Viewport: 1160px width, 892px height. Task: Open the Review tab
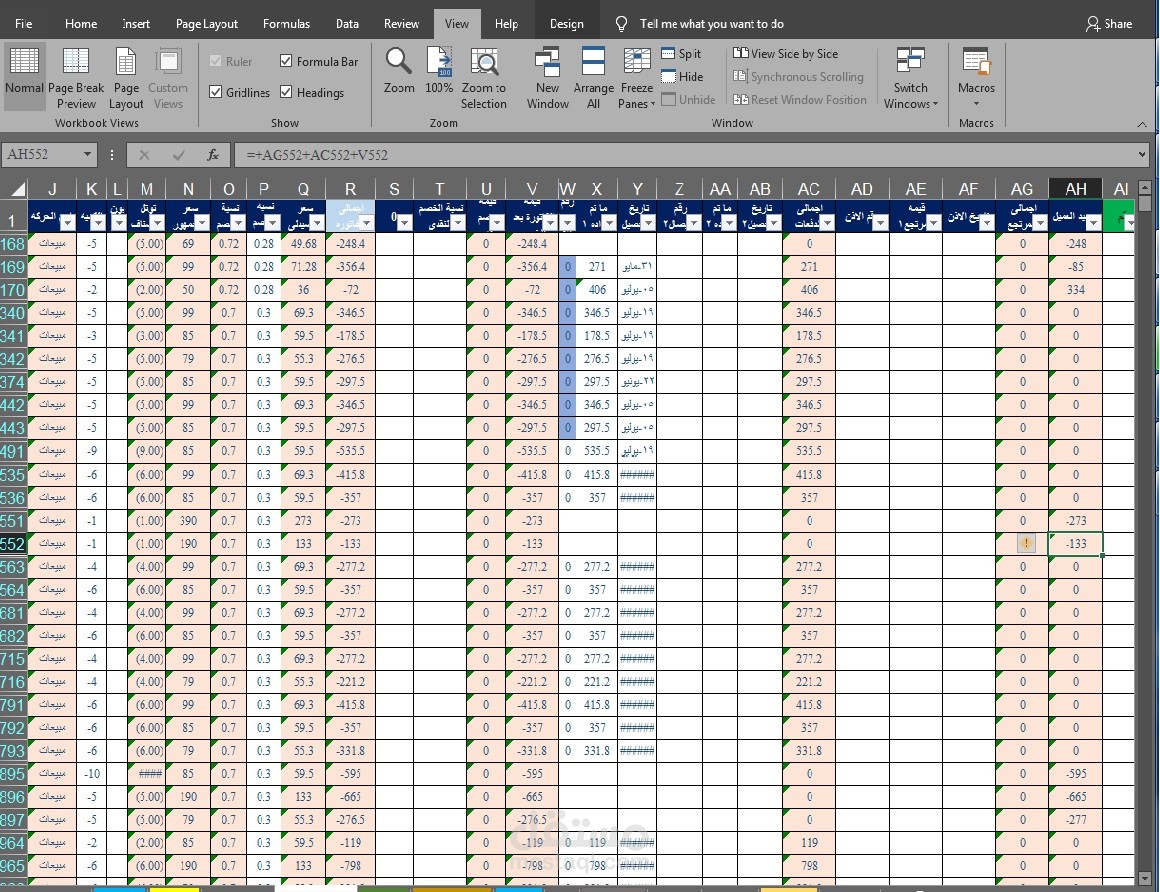click(x=401, y=24)
